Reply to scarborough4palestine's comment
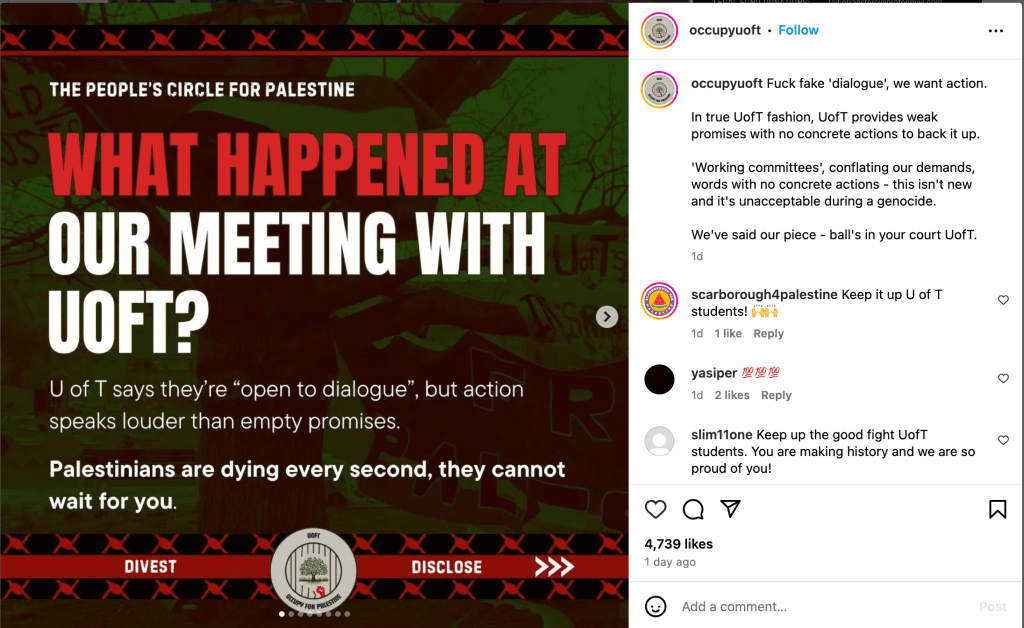1024x628 pixels. click(768, 334)
